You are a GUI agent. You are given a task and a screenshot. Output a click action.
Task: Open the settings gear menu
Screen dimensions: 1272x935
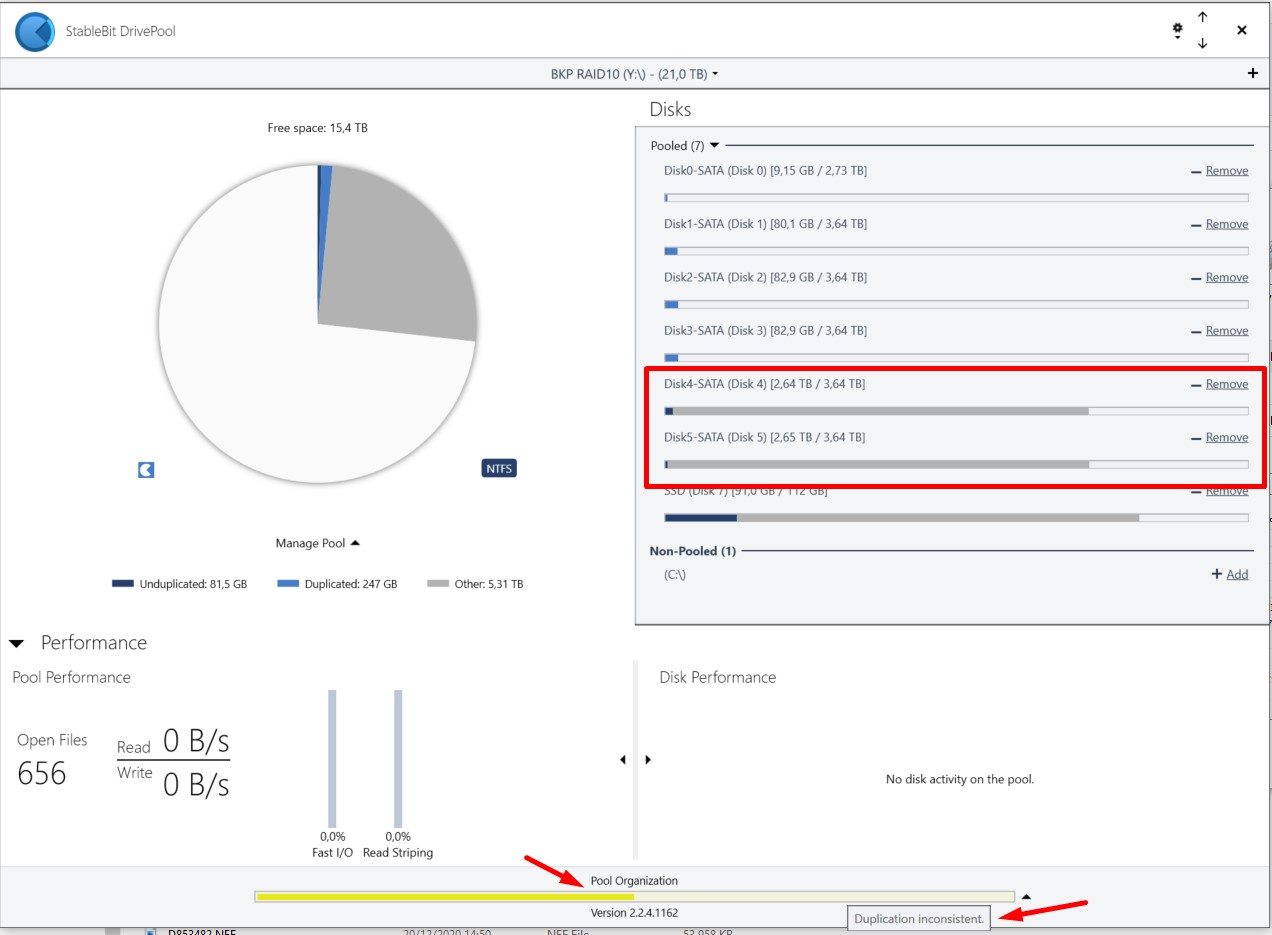click(x=1178, y=31)
